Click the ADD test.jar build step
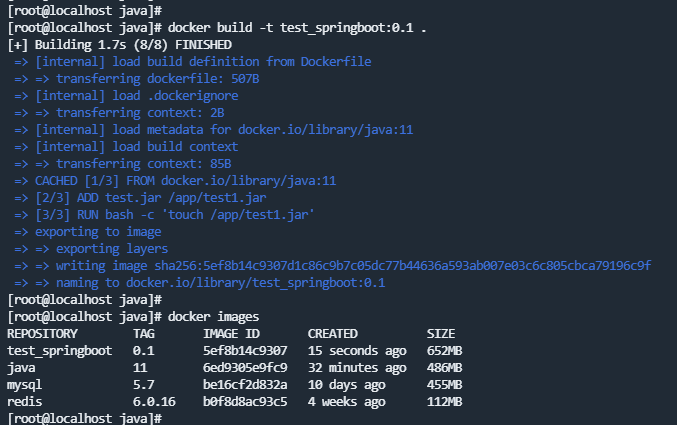 click(x=140, y=198)
